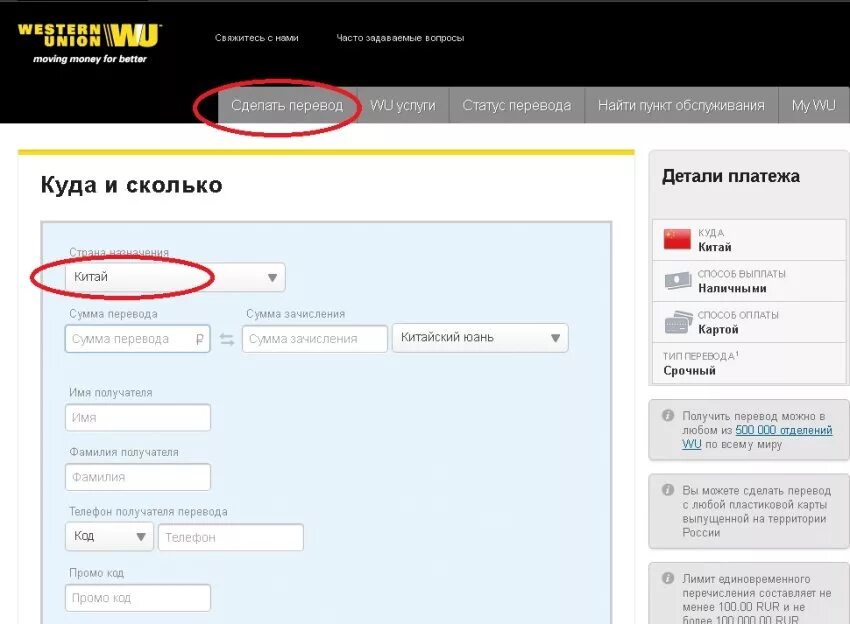Select the Тип перевода Срочный row
The image size is (850, 624).
coord(749,363)
